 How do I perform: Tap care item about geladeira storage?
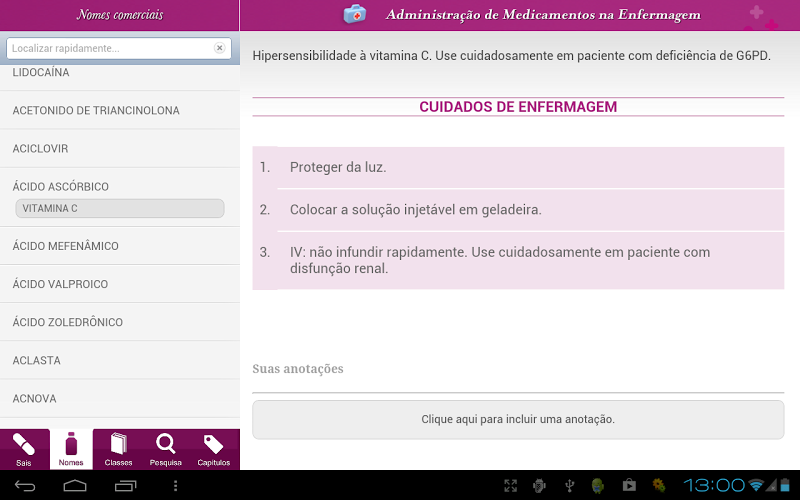(518, 210)
